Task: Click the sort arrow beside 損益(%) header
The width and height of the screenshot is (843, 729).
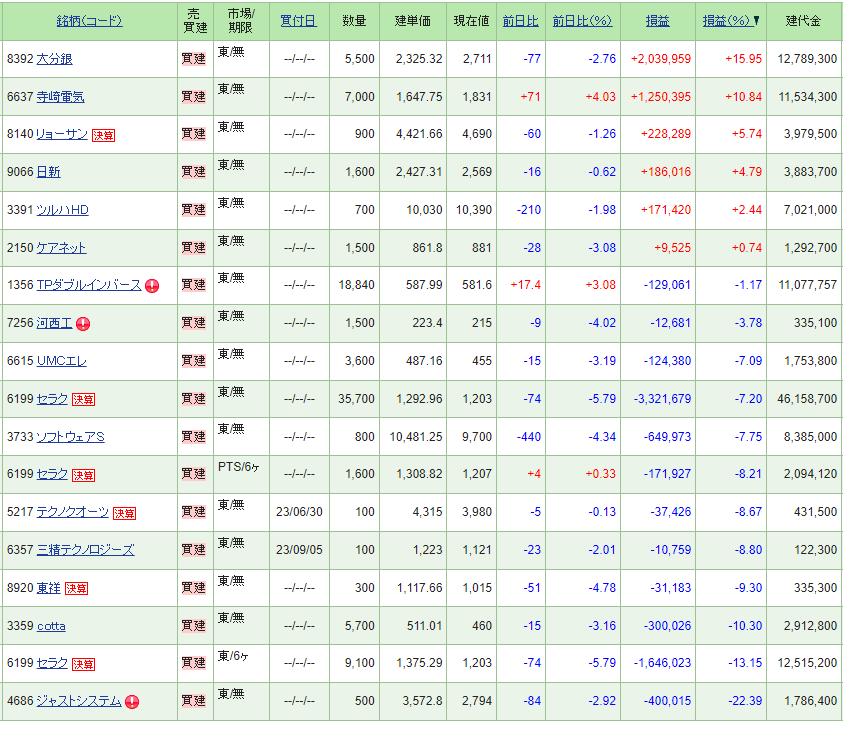Action: pyautogui.click(x=756, y=20)
